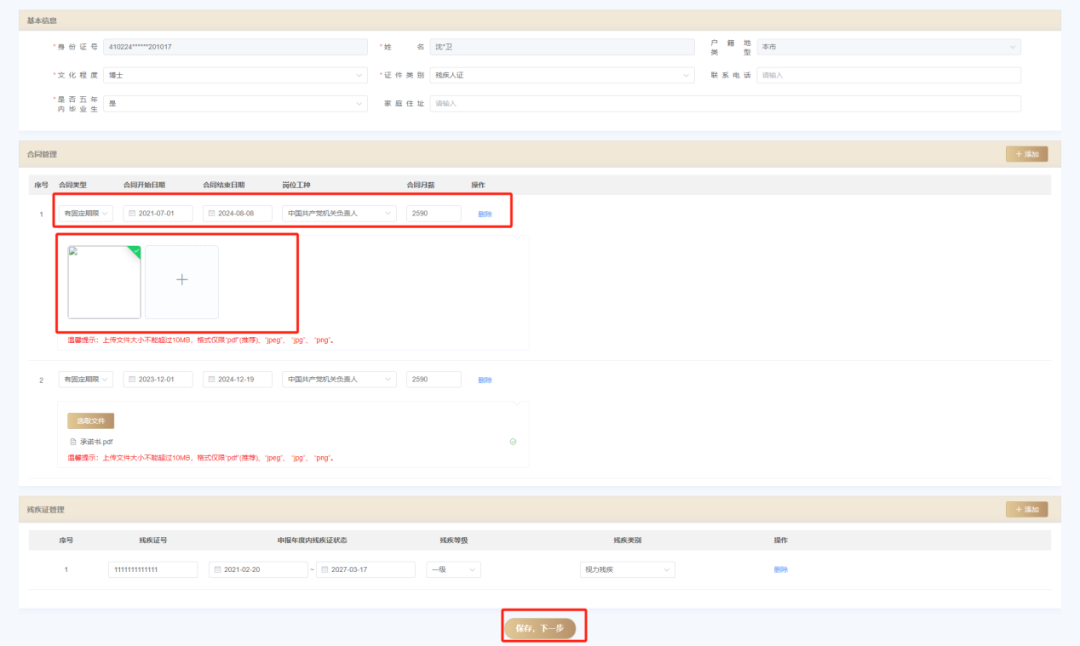Open calendar icon of 2024-08-08 end date
The image size is (1080, 646).
(x=211, y=213)
